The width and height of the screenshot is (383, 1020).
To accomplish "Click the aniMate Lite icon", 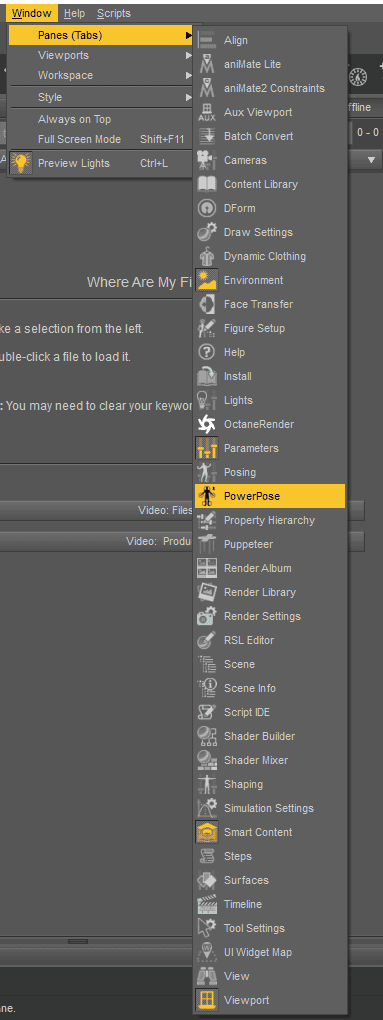I will (207, 64).
